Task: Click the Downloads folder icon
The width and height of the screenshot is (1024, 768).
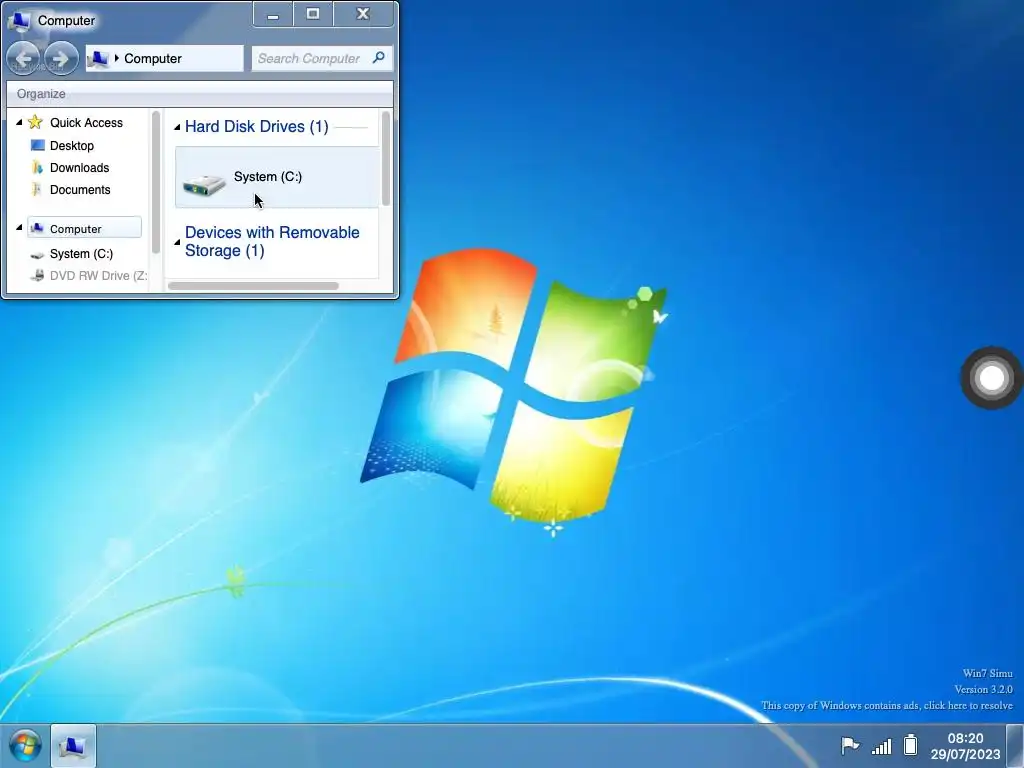Action: tap(38, 167)
